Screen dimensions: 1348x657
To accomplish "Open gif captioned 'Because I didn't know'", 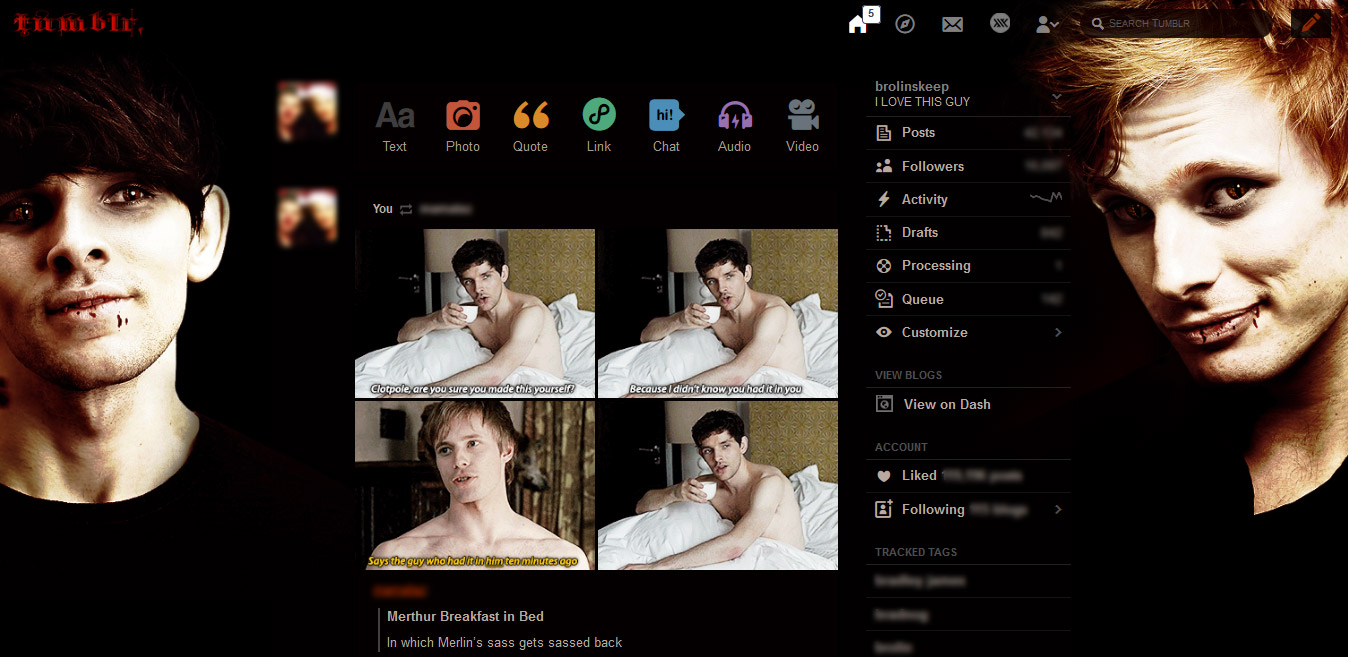I will 718,313.
